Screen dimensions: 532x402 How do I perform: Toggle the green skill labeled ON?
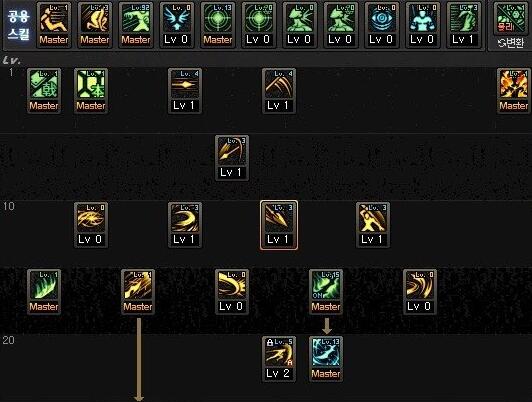point(326,292)
